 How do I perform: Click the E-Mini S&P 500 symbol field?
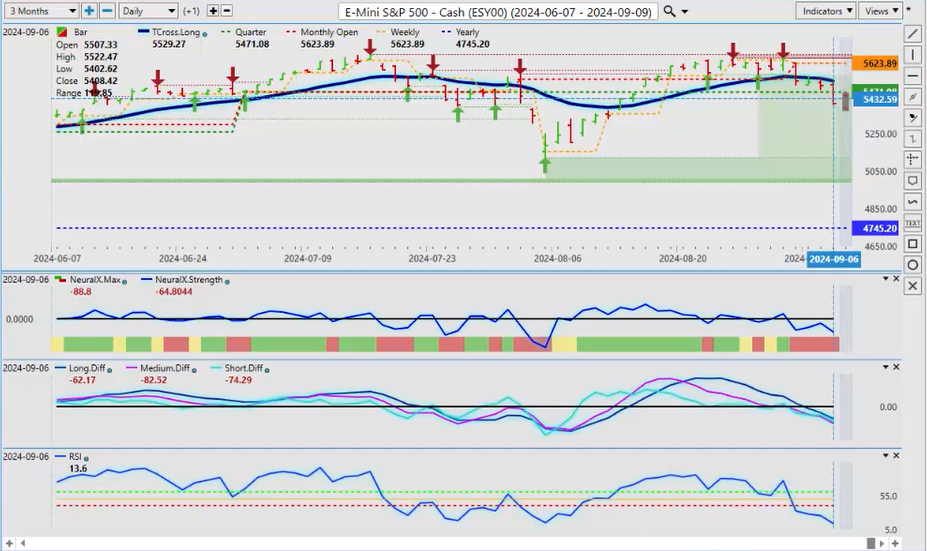coord(498,12)
